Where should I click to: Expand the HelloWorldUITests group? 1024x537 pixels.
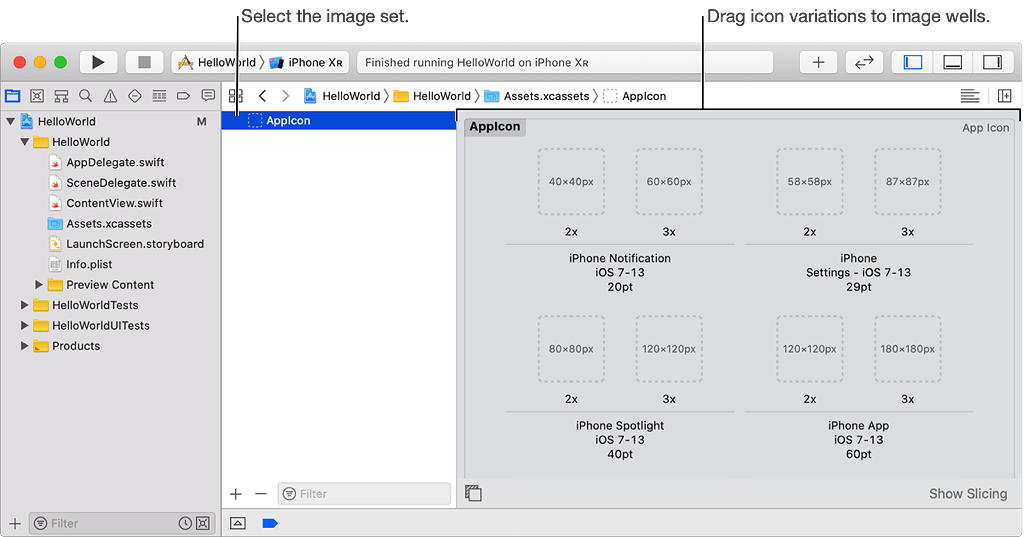point(25,325)
